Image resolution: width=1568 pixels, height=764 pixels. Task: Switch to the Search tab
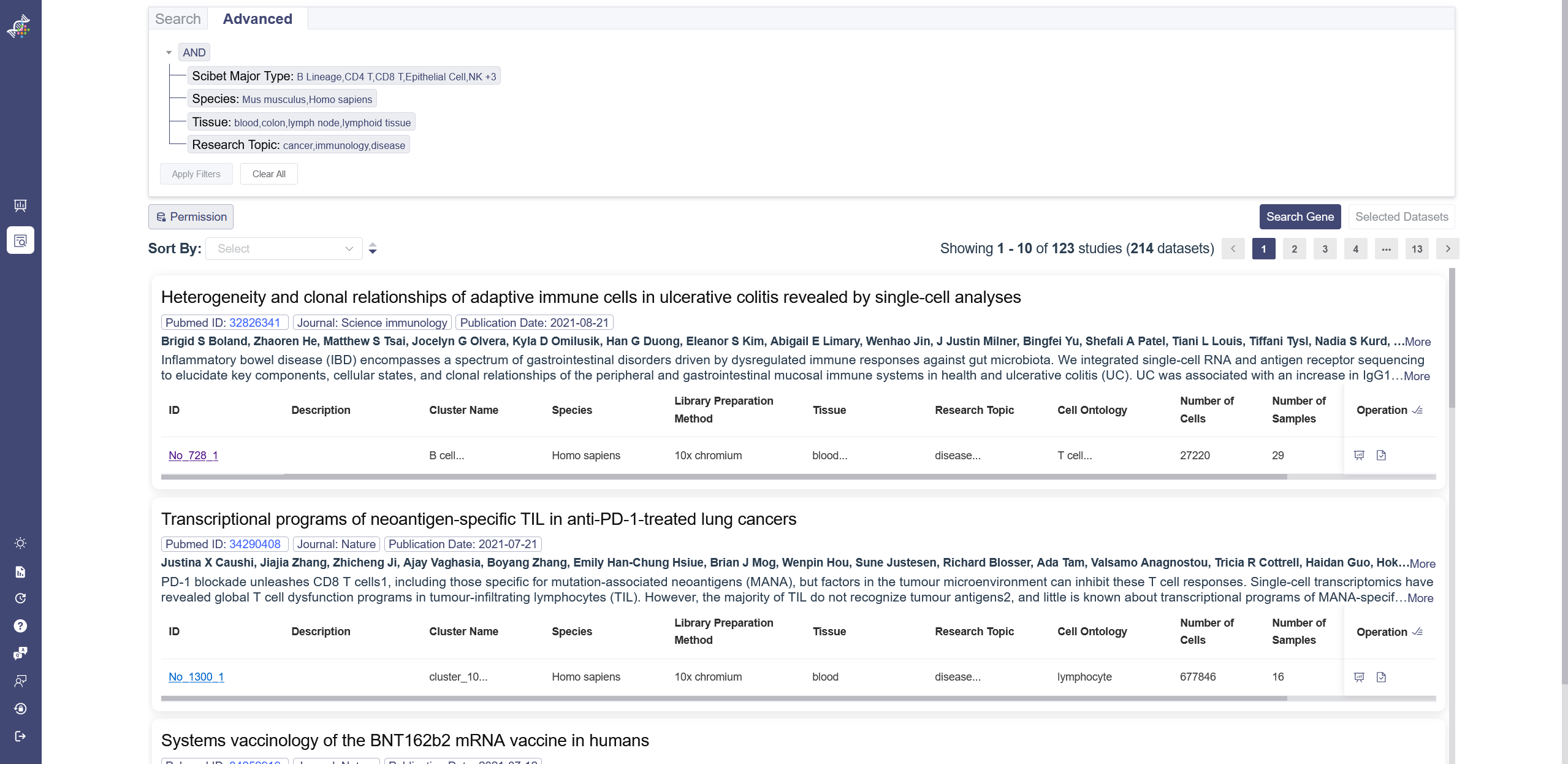(178, 19)
